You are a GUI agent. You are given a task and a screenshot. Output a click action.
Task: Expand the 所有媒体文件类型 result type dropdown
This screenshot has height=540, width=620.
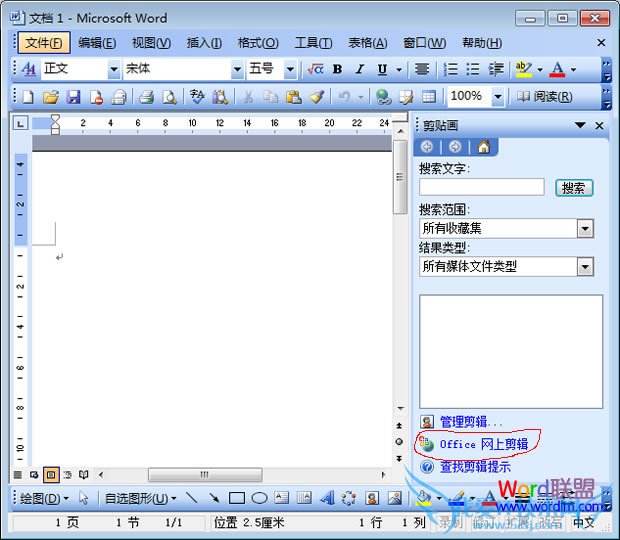[x=585, y=267]
